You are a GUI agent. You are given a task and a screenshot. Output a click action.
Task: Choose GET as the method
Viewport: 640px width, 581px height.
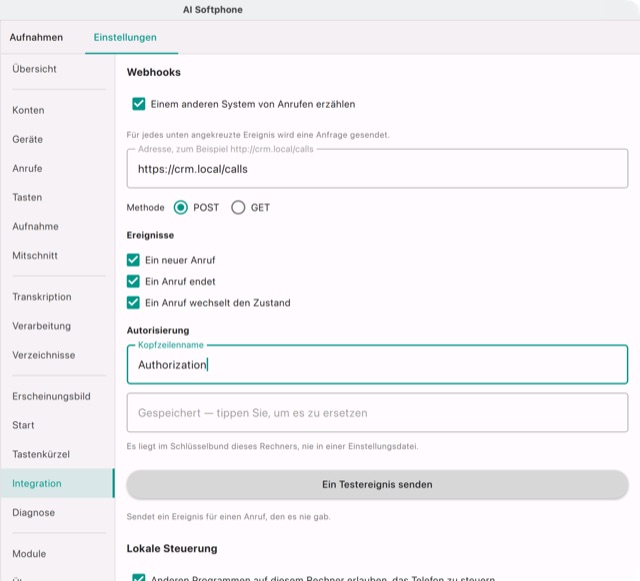[x=238, y=207]
